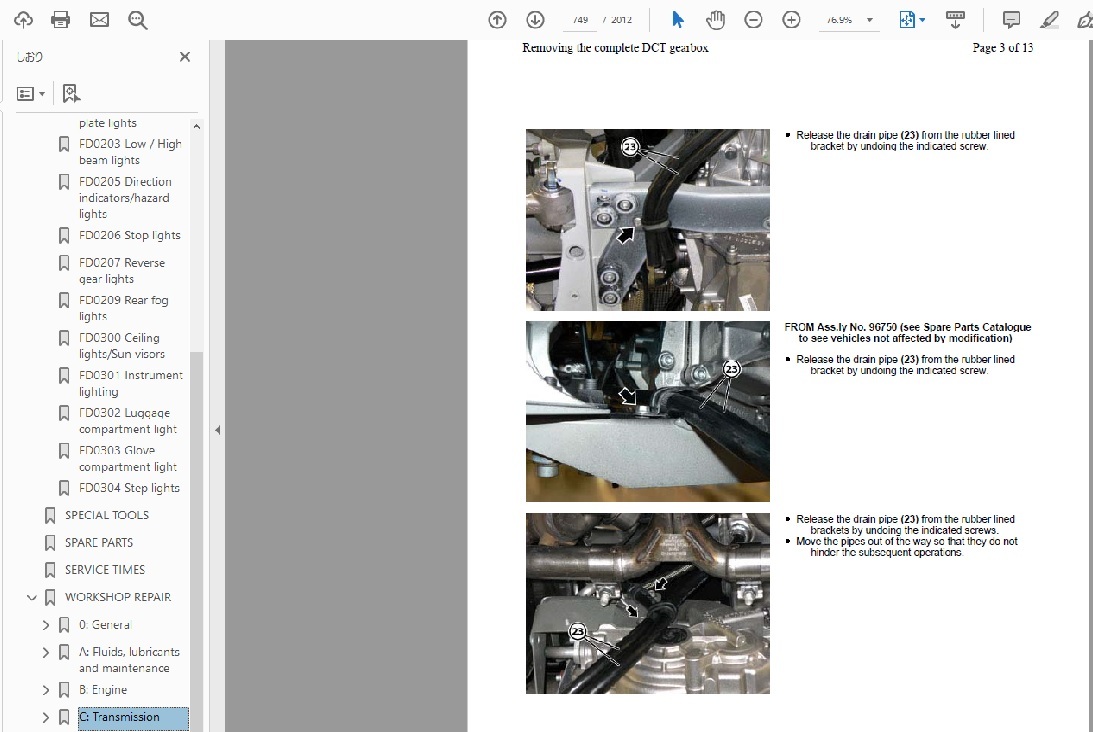
Task: Jump to FDC207 Reverse gear lights bookmark
Action: click(122, 270)
